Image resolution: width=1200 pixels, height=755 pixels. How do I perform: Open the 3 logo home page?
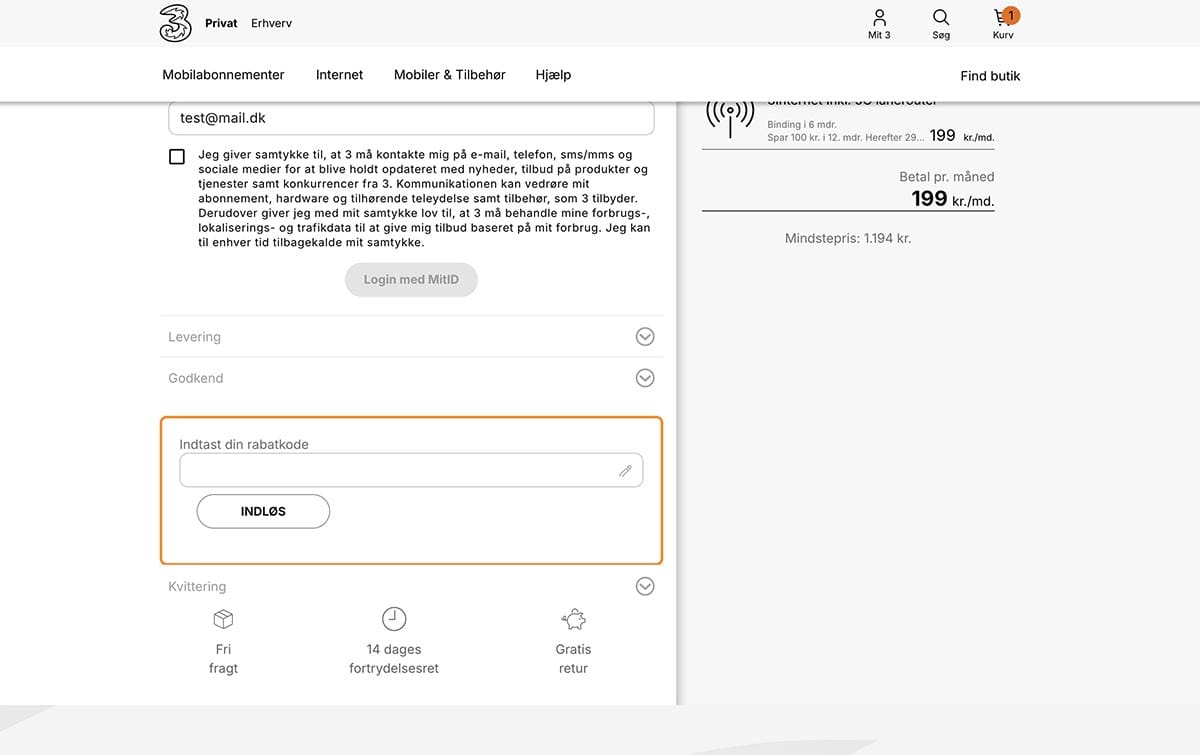[x=175, y=23]
